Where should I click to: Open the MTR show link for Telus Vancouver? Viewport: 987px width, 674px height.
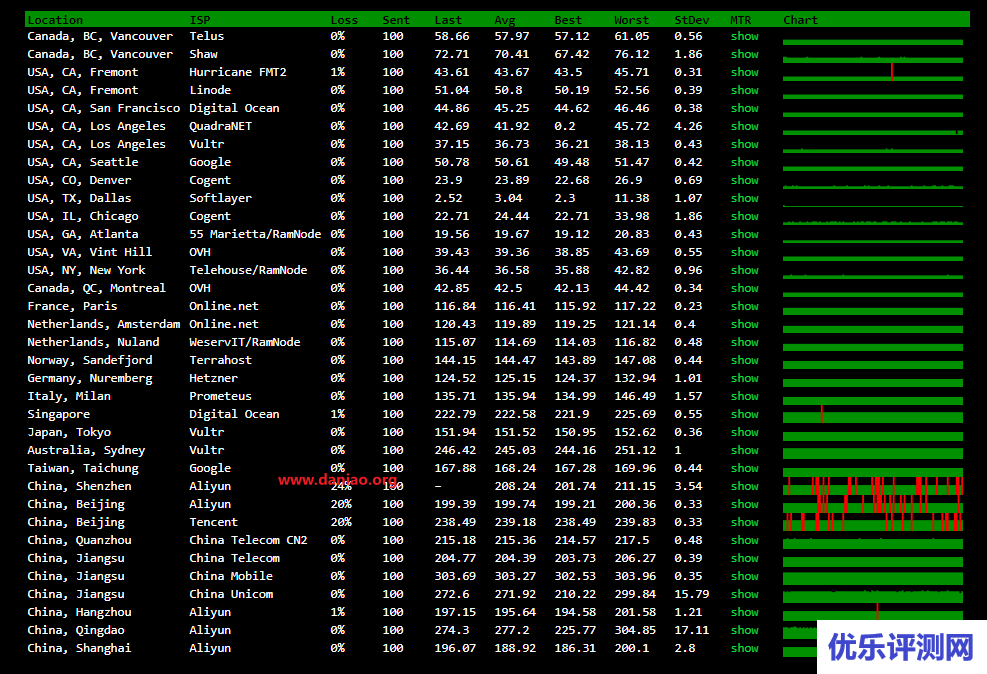pyautogui.click(x=744, y=36)
